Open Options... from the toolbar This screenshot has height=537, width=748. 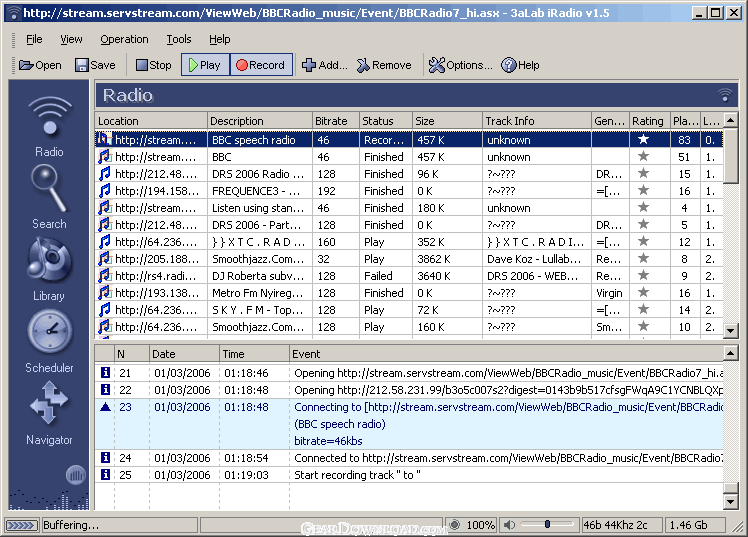coord(460,65)
